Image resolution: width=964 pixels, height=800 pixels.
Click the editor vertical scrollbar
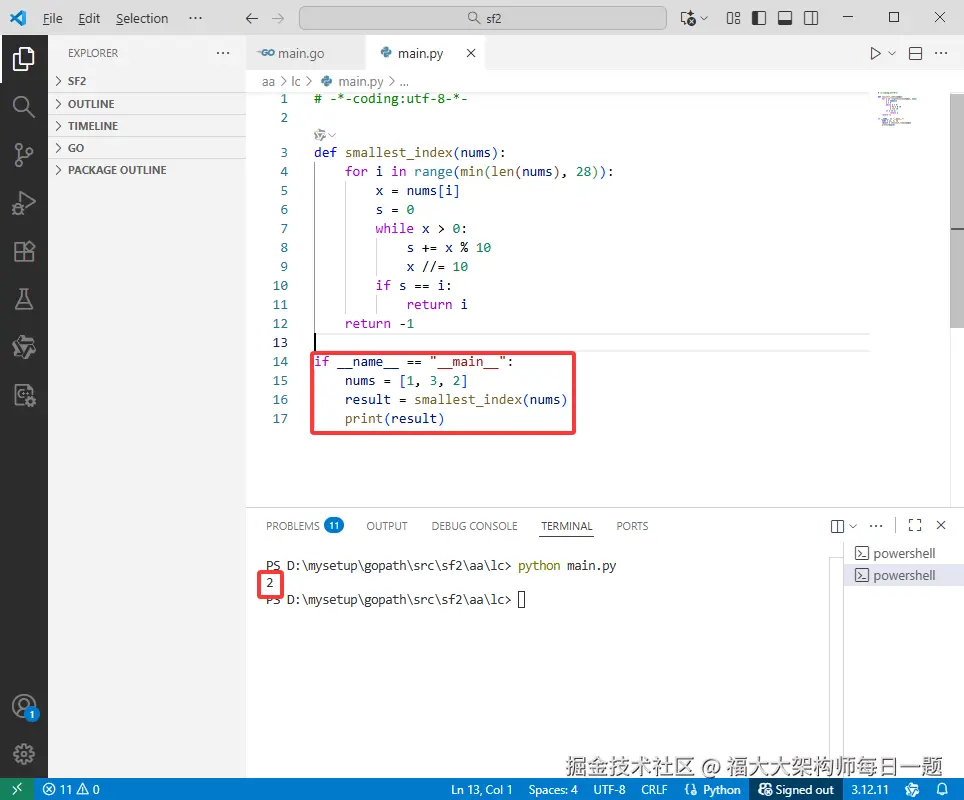pyautogui.click(x=957, y=209)
